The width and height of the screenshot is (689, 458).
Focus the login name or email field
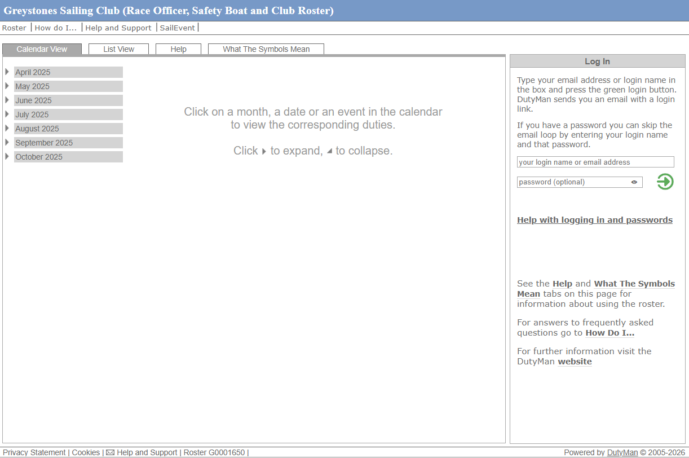click(x=595, y=162)
